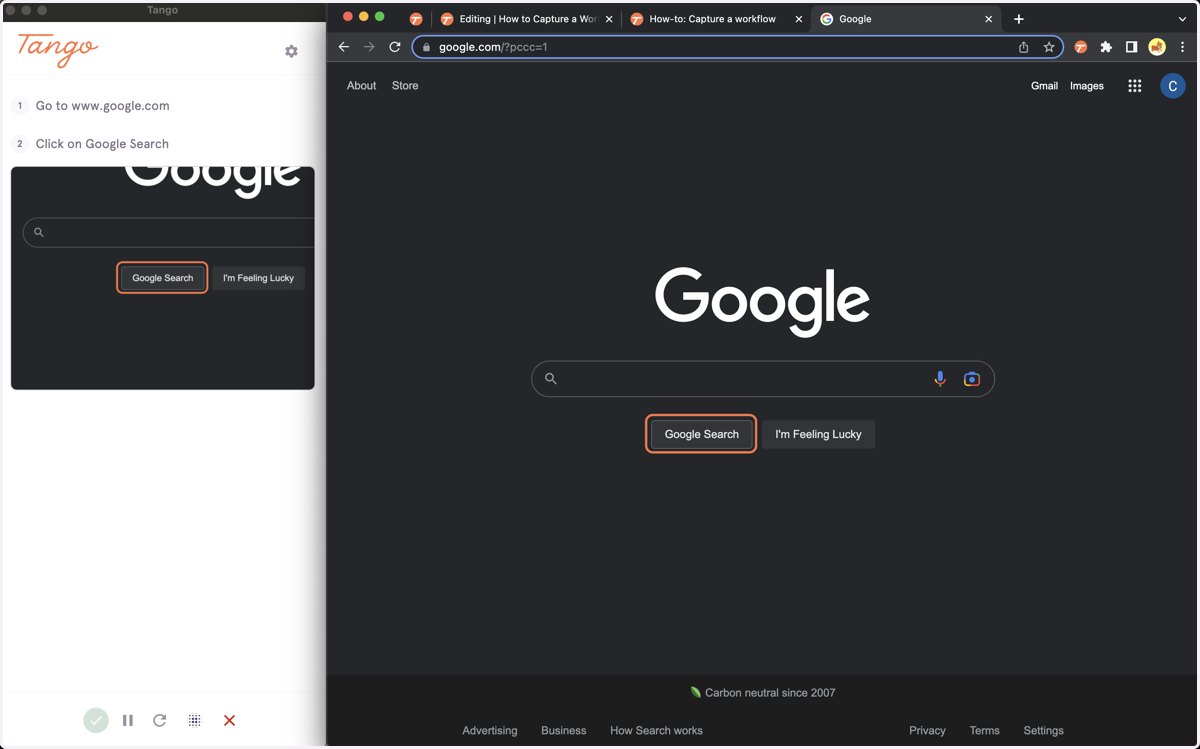
Task: Pause the Tango recording
Action: [128, 720]
